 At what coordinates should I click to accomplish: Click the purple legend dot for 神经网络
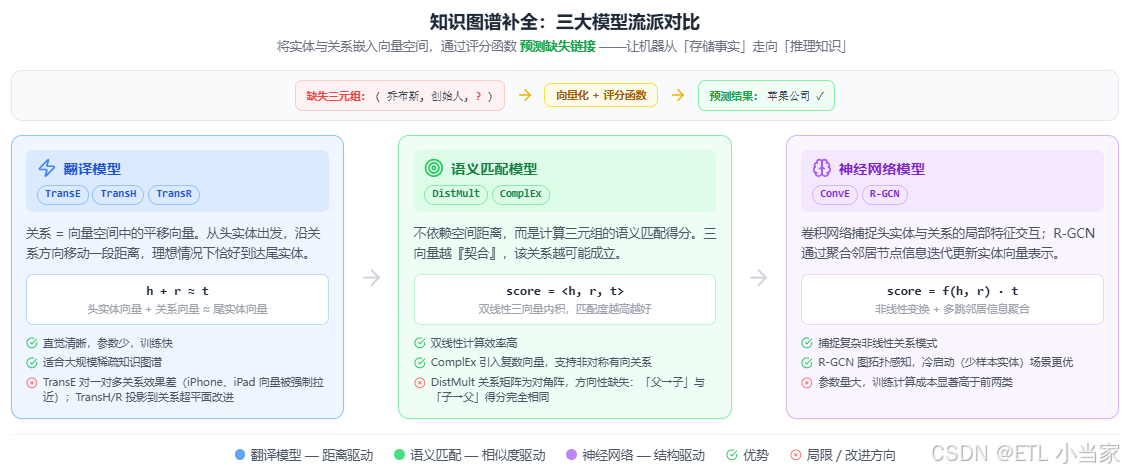(571, 455)
